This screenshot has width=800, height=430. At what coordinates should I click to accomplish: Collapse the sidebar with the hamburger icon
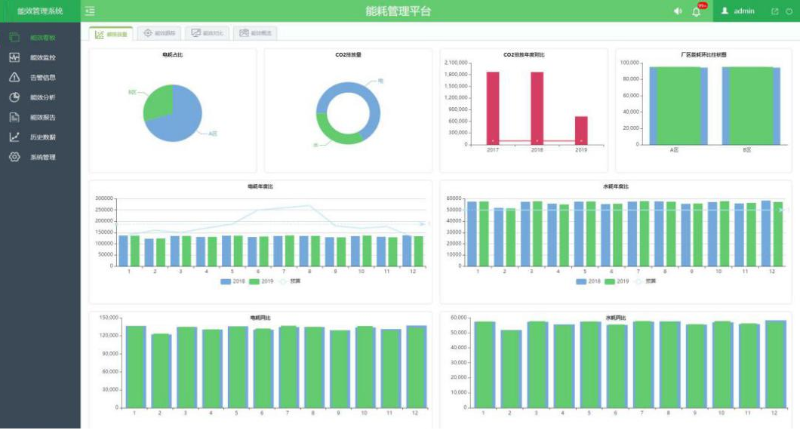[x=91, y=11]
